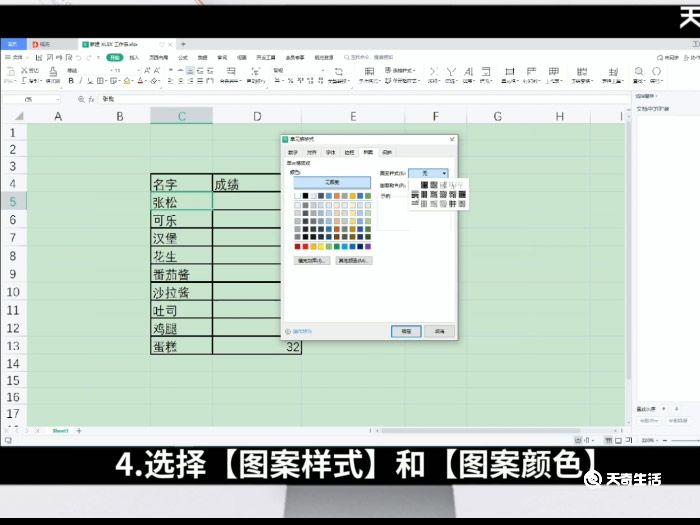Select cell containing 蛋糕
700x525 pixels.
click(181, 346)
